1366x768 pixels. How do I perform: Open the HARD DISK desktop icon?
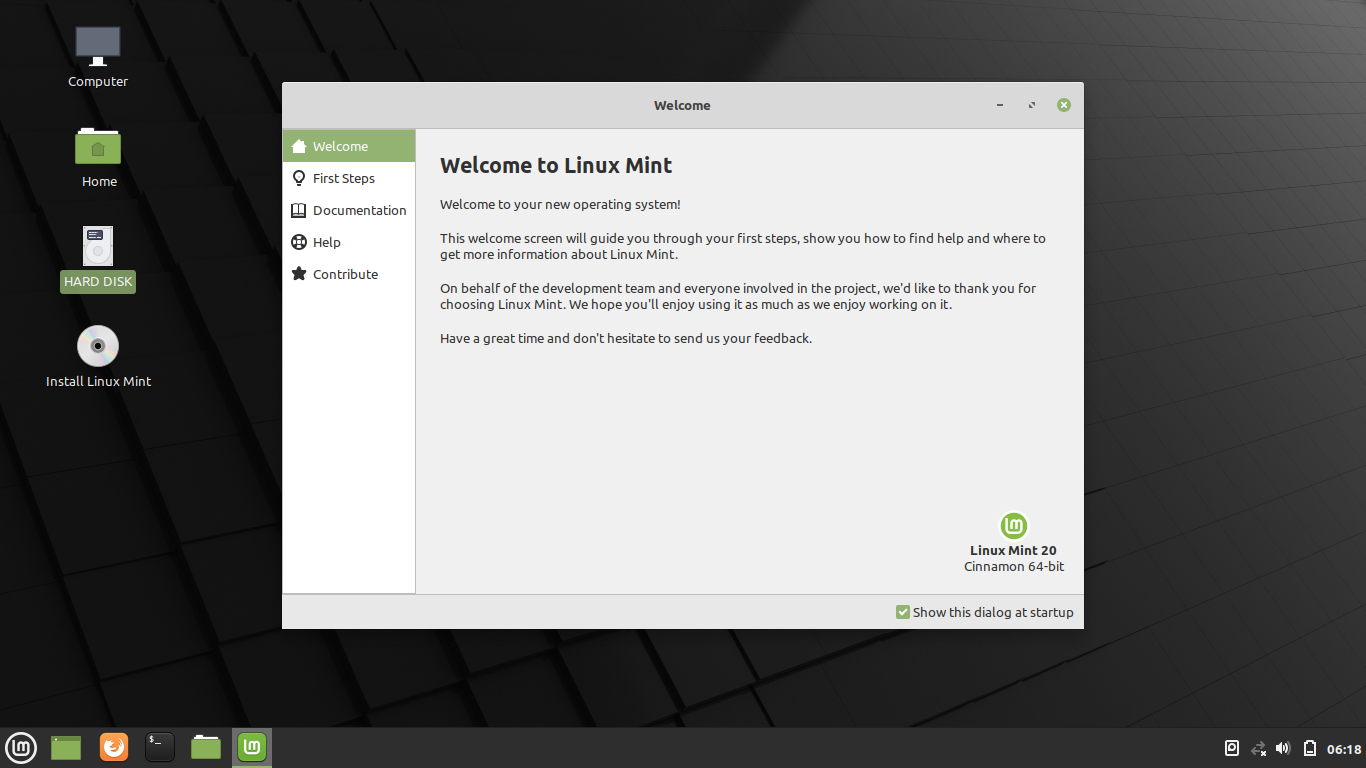pyautogui.click(x=97, y=247)
